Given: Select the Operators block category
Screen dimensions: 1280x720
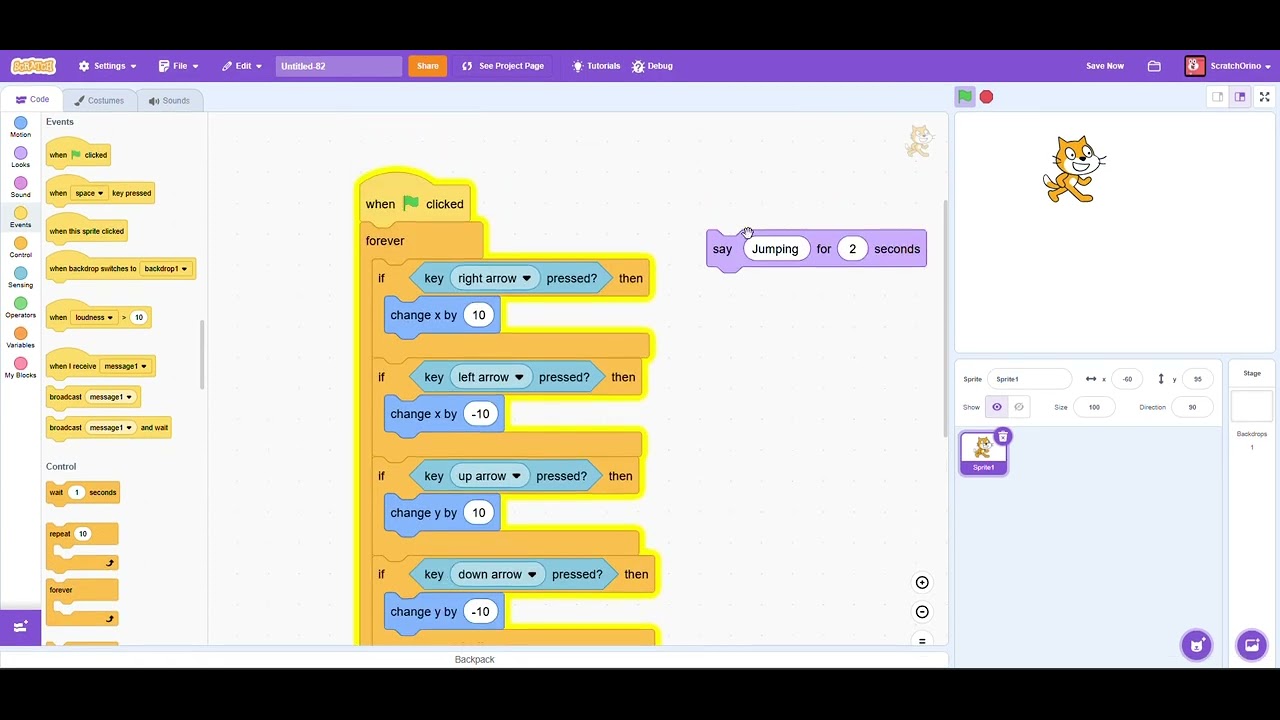Looking at the screenshot, I should [20, 307].
